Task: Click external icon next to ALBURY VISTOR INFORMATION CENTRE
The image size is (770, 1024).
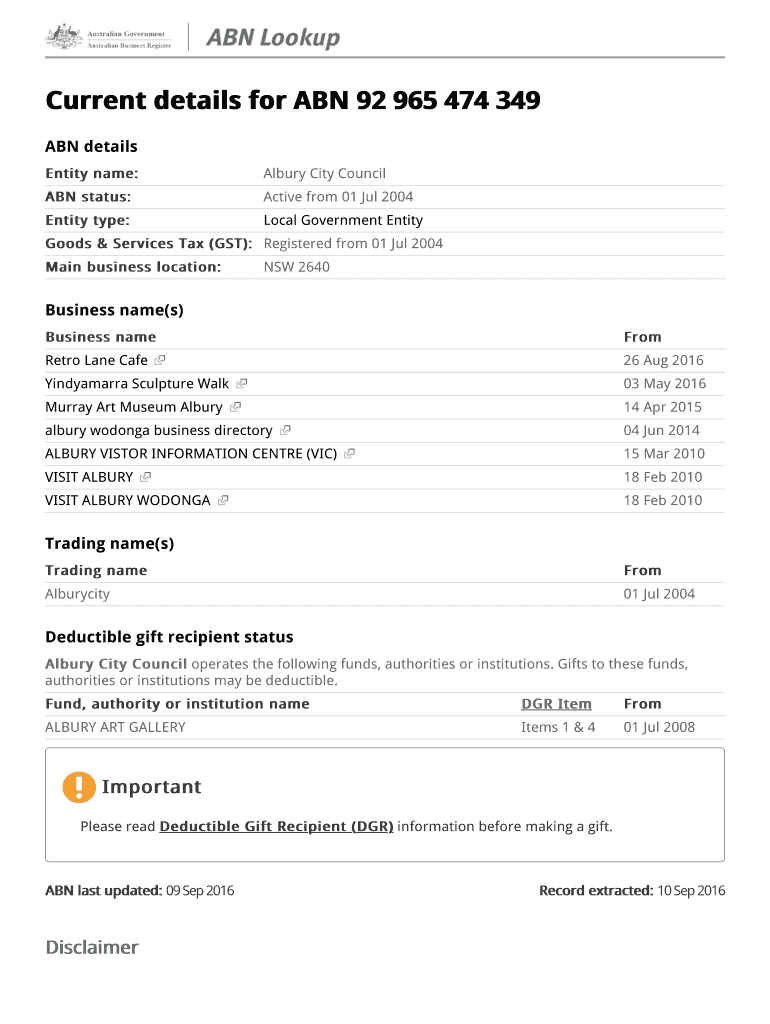Action: click(x=349, y=454)
